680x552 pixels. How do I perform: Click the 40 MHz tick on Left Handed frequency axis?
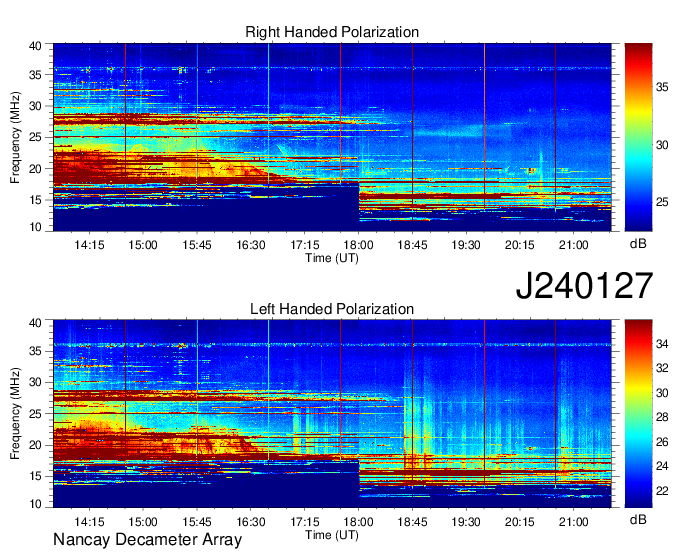tap(35, 323)
